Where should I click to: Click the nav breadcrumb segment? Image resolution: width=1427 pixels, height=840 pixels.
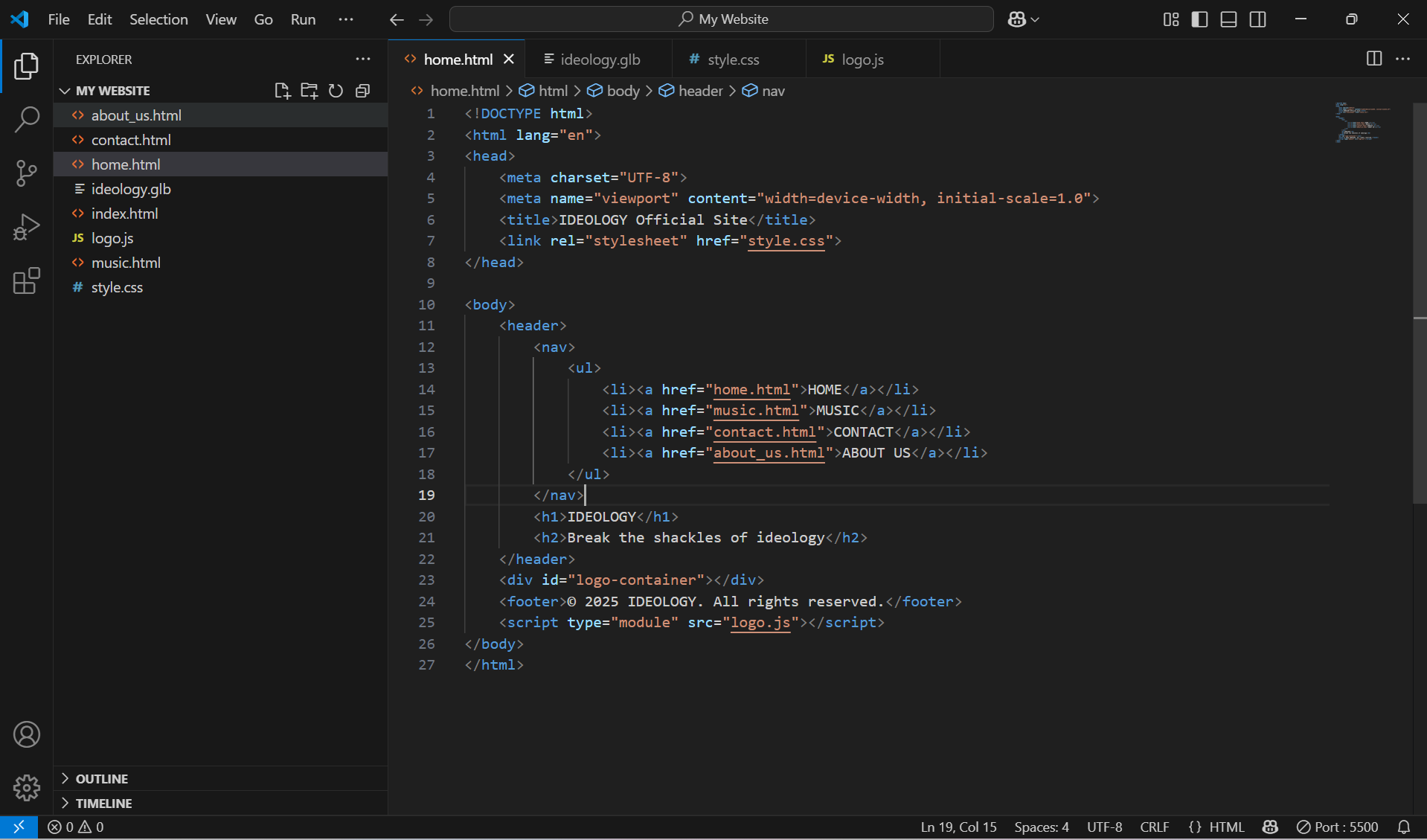764,91
